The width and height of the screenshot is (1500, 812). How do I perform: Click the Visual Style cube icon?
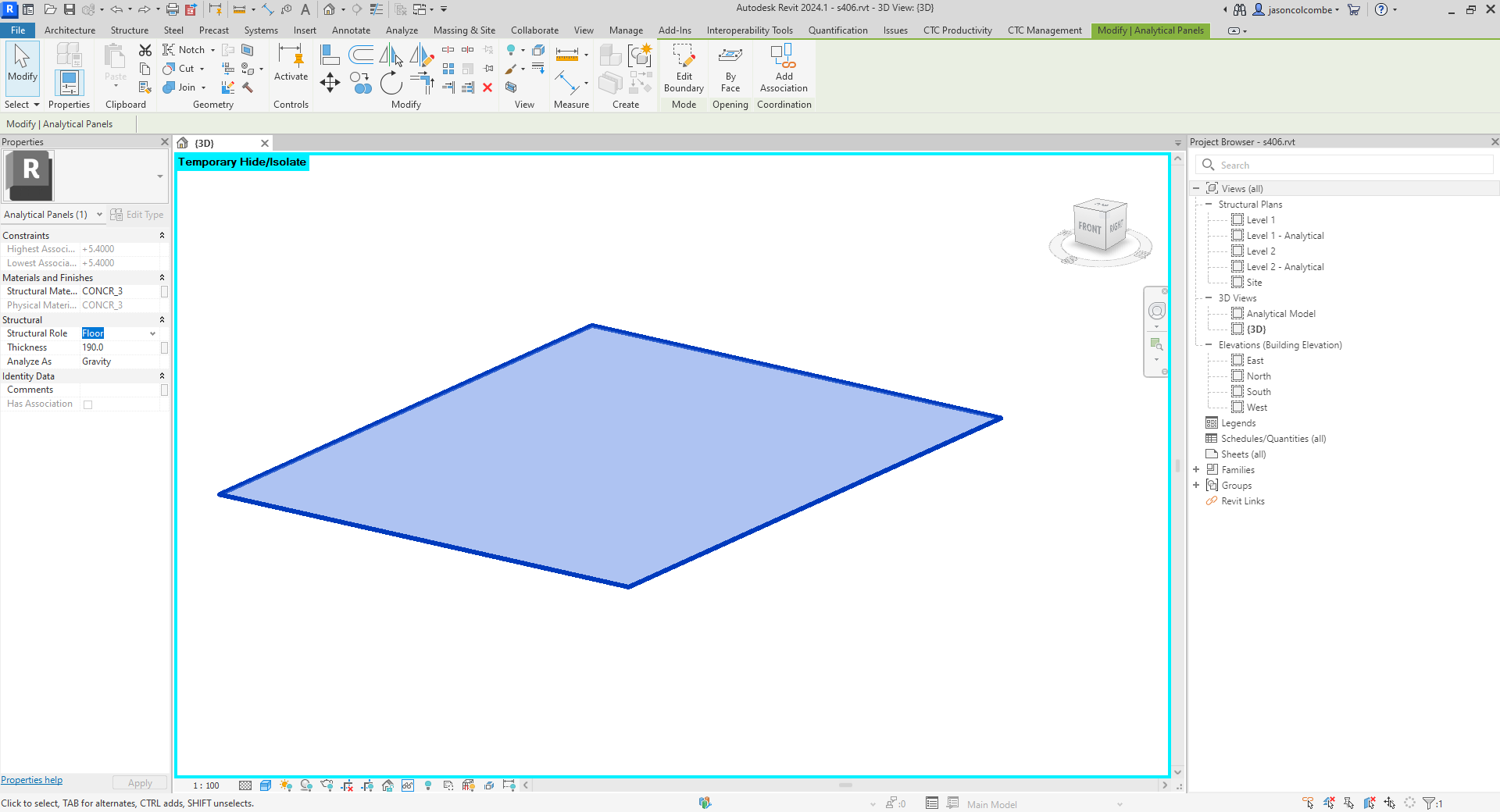click(x=266, y=785)
